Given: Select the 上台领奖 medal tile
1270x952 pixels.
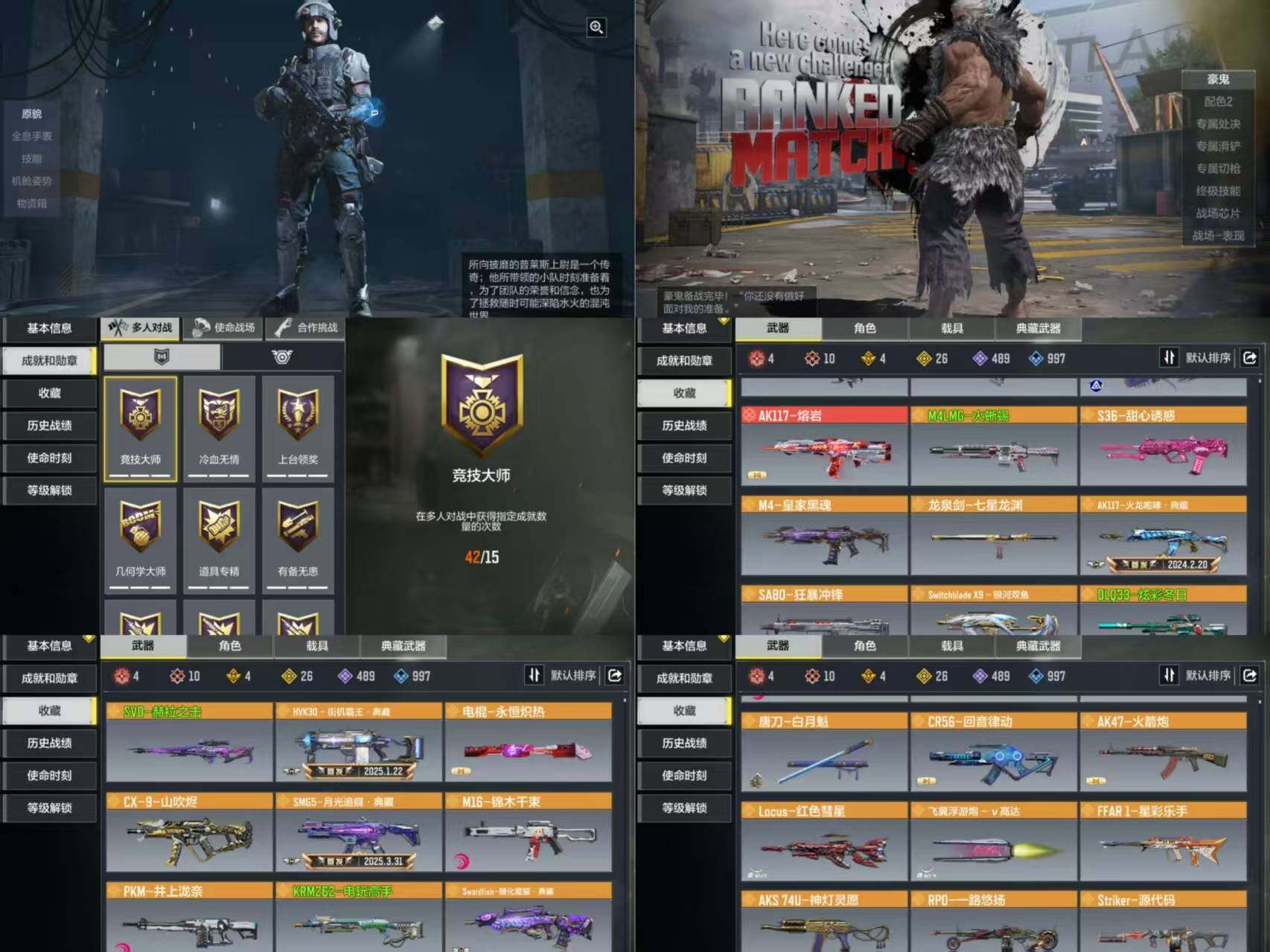Looking at the screenshot, I should click(298, 429).
